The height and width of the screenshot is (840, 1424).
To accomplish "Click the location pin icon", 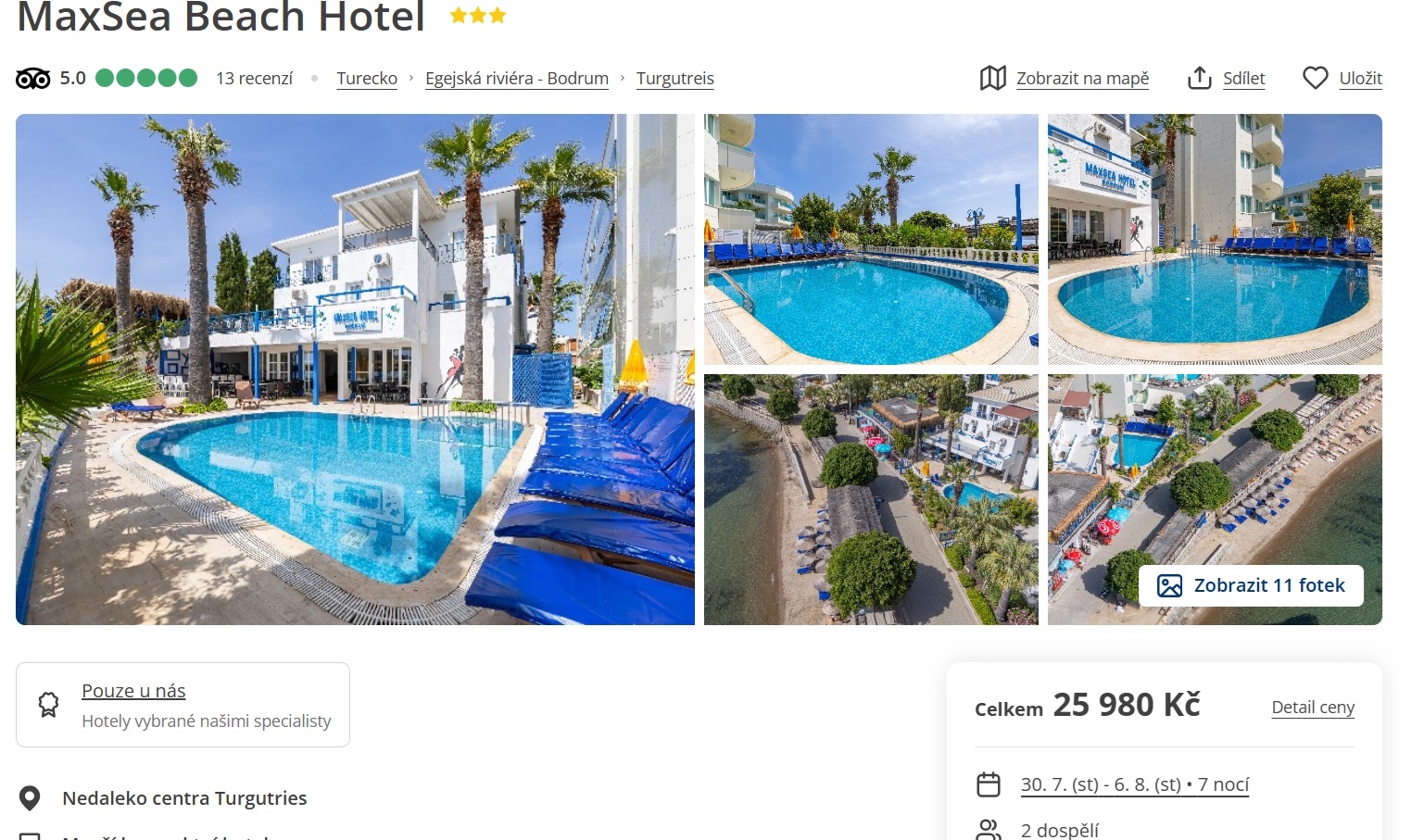I will coord(30,798).
